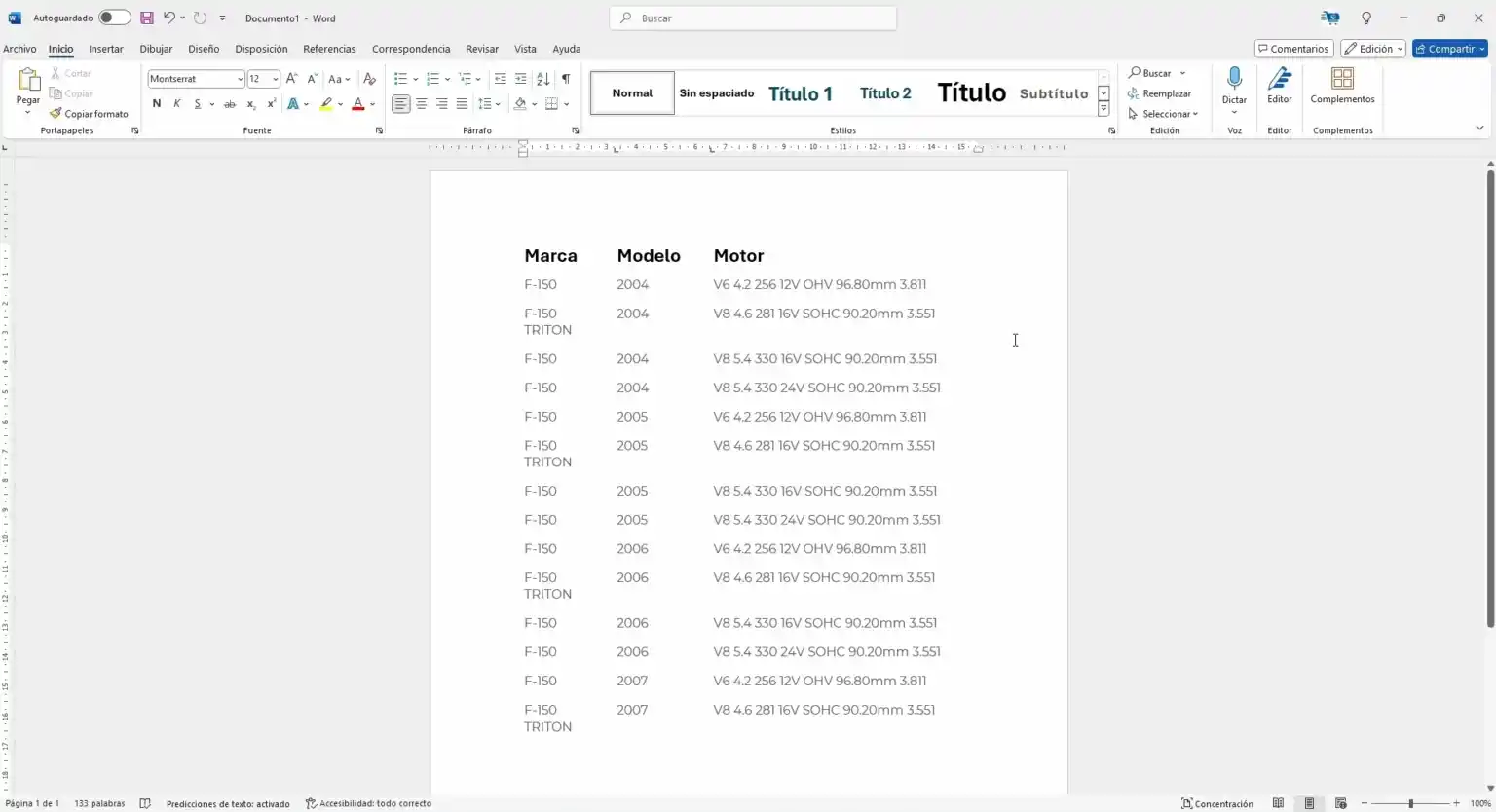This screenshot has width=1496, height=812.
Task: Click the numbered list icon
Action: [x=432, y=79]
